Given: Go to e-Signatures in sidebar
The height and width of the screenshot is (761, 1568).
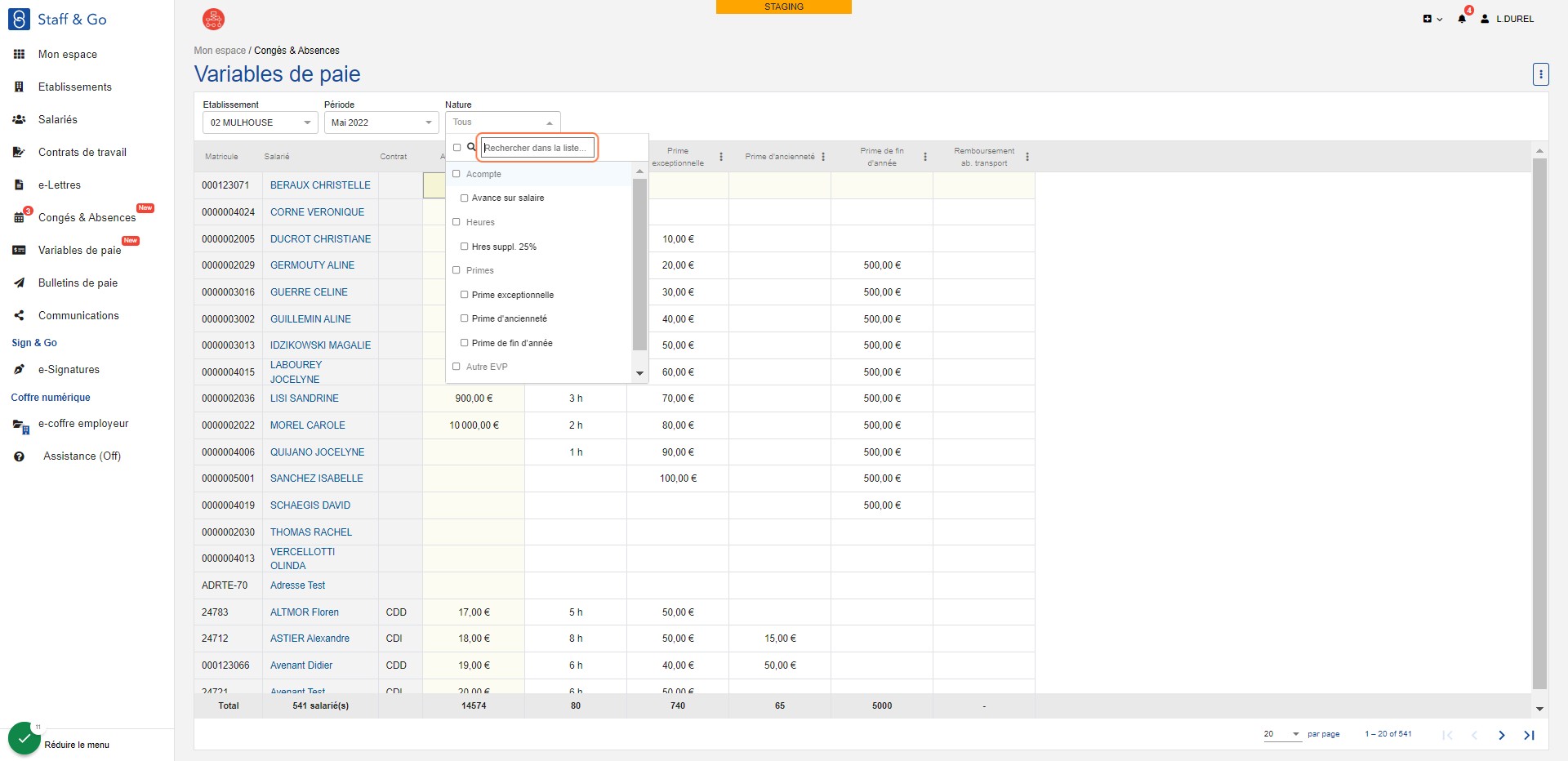Looking at the screenshot, I should click(69, 369).
